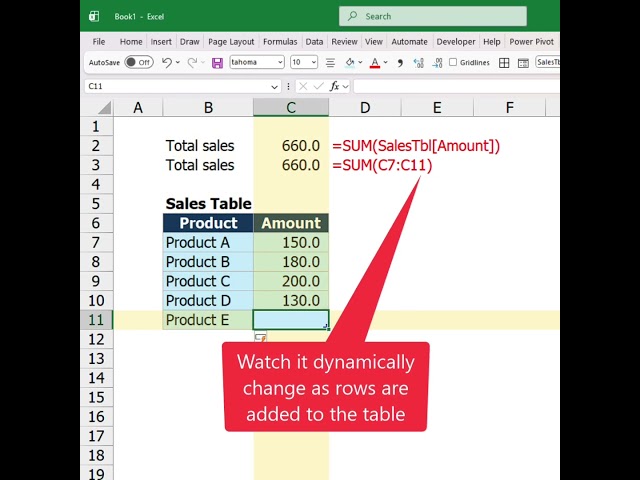Click the formula bar three-dot handle
Screen dimensions: 640x480
point(288,86)
